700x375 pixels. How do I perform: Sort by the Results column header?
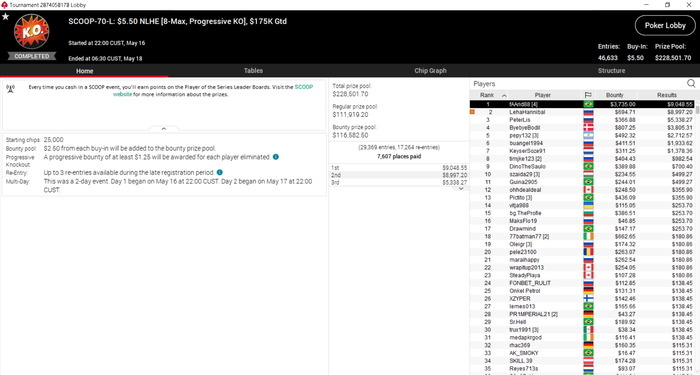click(x=667, y=95)
